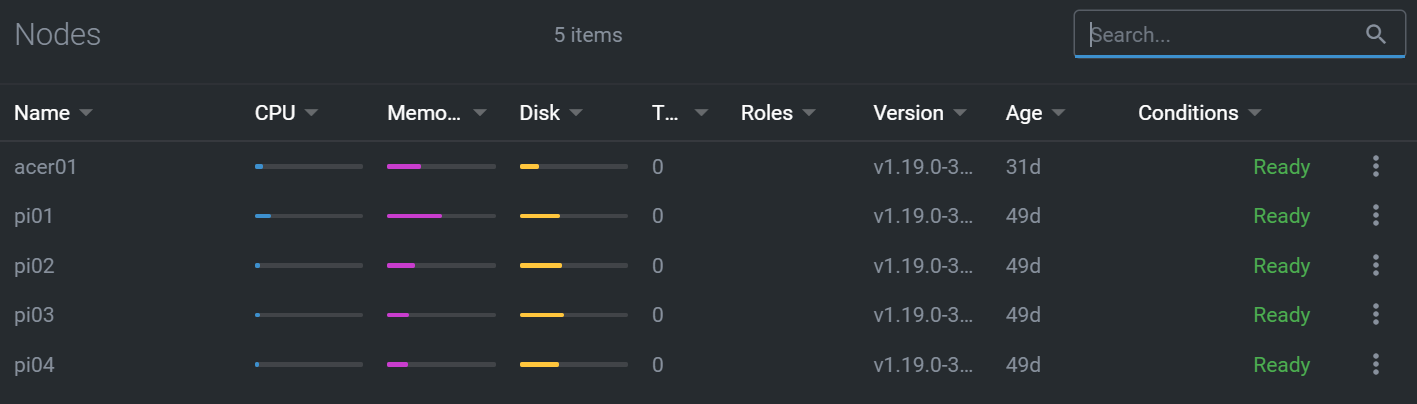Open the three-dot menu for pi03
The height and width of the screenshot is (404, 1417).
click(x=1376, y=315)
